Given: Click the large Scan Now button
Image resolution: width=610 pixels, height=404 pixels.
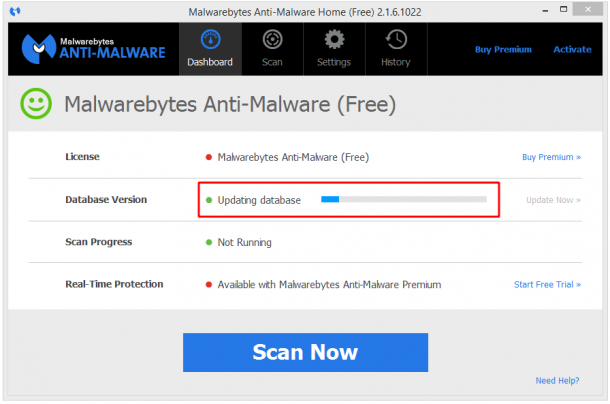Looking at the screenshot, I should (x=305, y=352).
